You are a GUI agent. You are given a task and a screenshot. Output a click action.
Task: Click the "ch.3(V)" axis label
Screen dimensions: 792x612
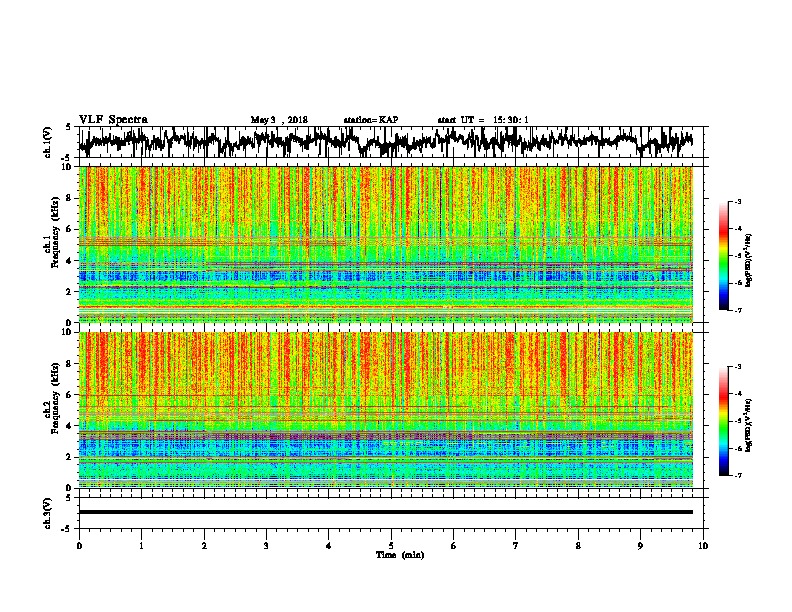47,513
